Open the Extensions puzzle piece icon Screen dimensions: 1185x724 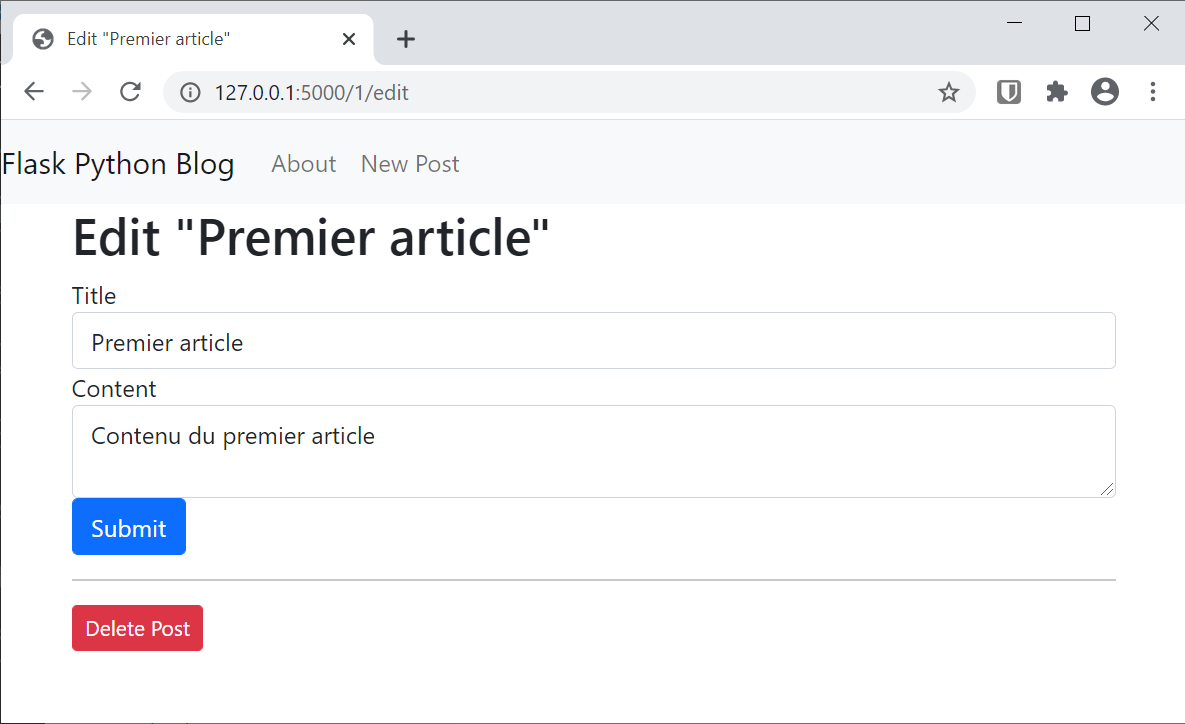click(x=1057, y=93)
